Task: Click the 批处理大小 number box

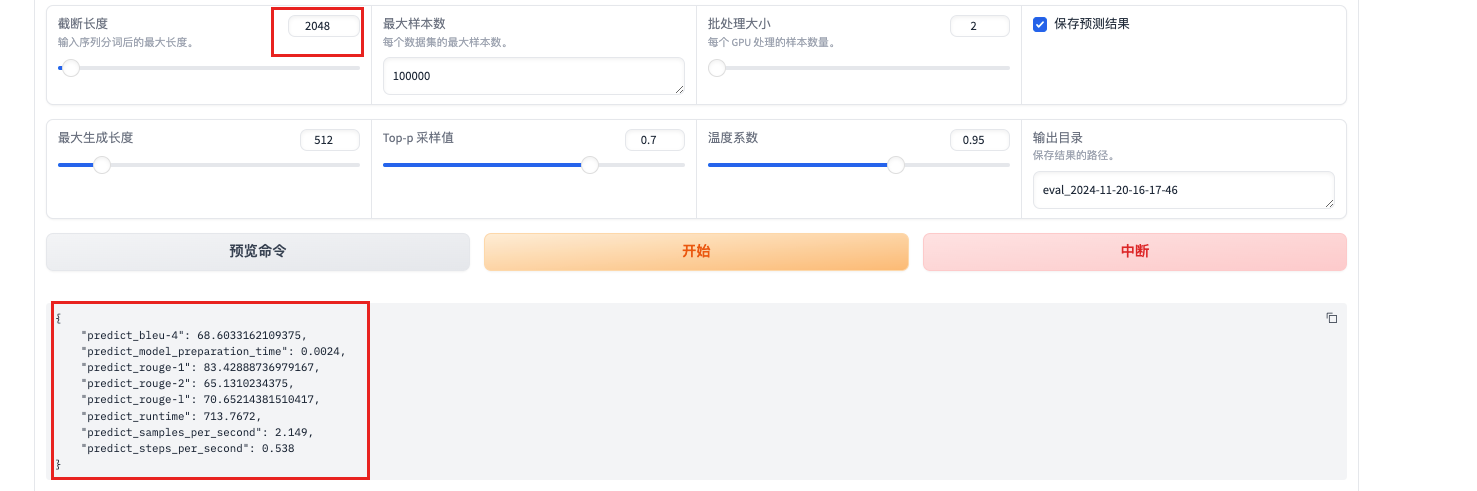Action: [979, 26]
